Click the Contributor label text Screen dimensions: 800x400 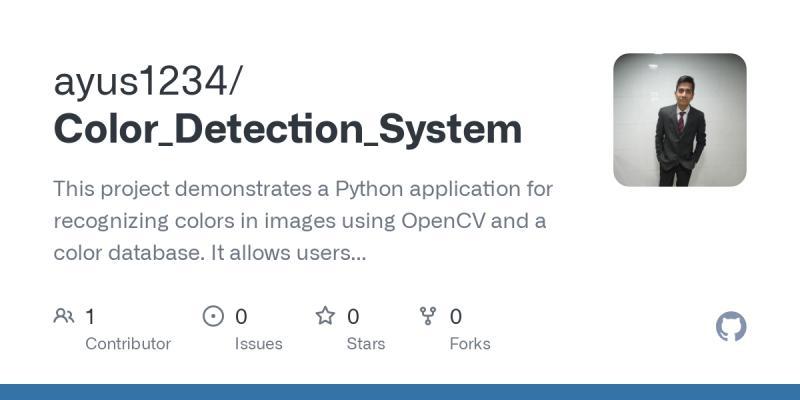(x=128, y=344)
